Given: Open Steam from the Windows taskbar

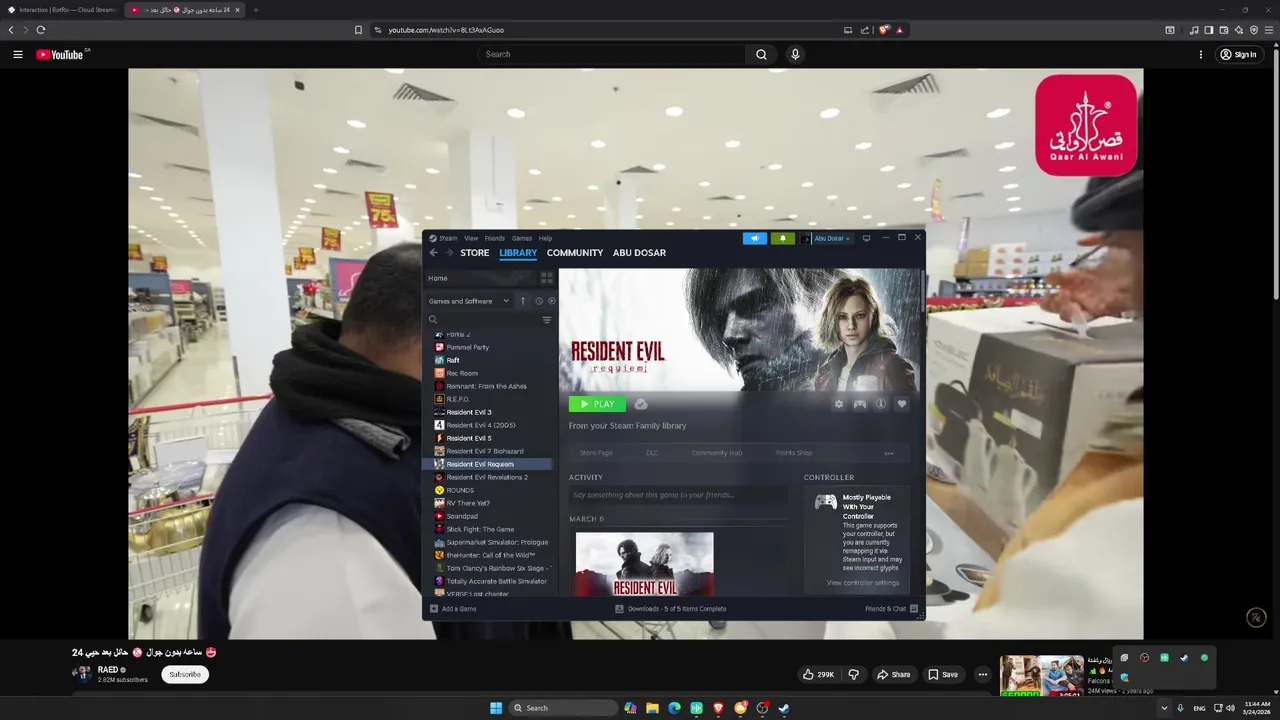Looking at the screenshot, I should (x=784, y=708).
